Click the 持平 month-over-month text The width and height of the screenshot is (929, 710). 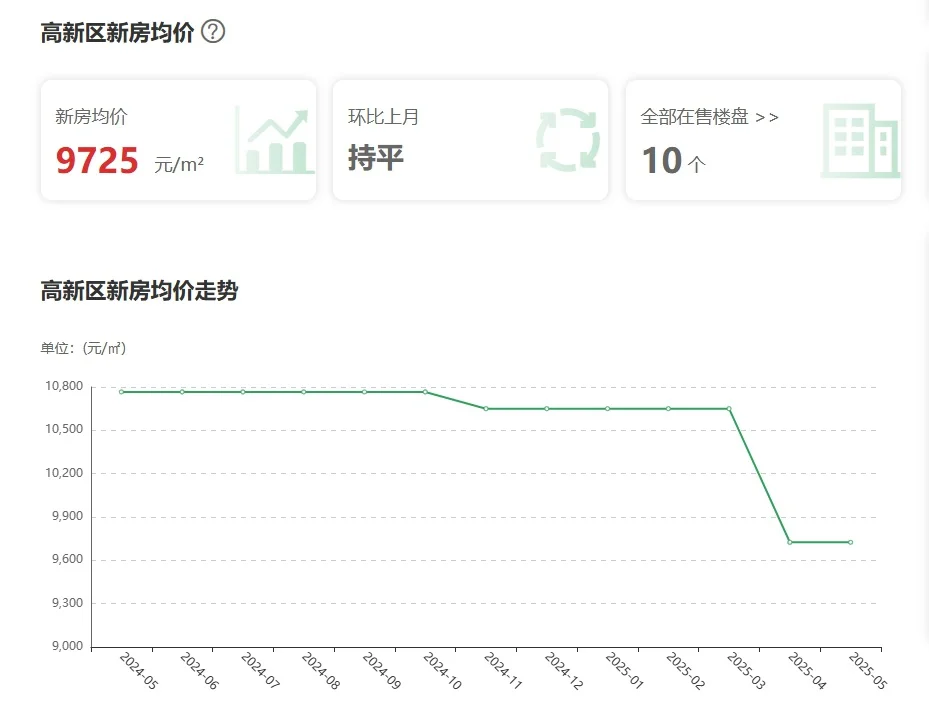point(376,158)
